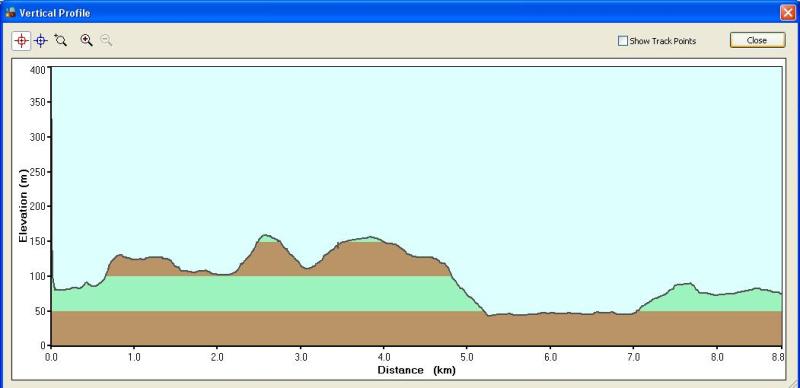Click the small hill near 7.6 km
Screen dimensions: 800x388
(x=684, y=285)
